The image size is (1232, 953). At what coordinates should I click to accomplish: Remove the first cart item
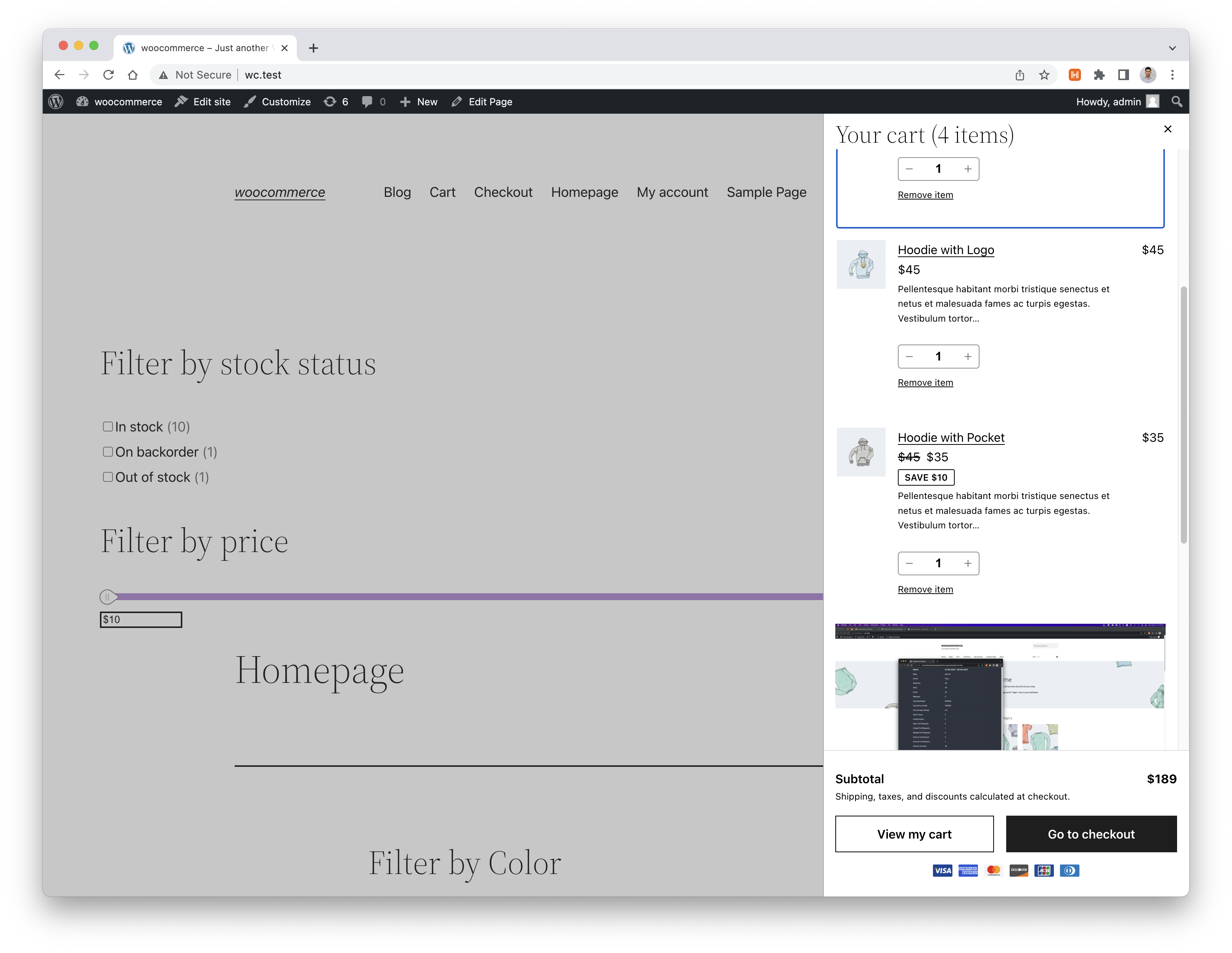click(x=925, y=195)
